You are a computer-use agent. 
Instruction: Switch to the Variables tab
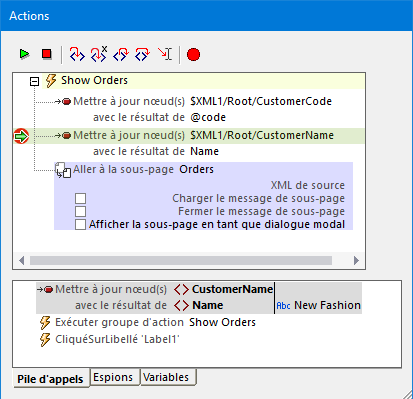(168, 377)
